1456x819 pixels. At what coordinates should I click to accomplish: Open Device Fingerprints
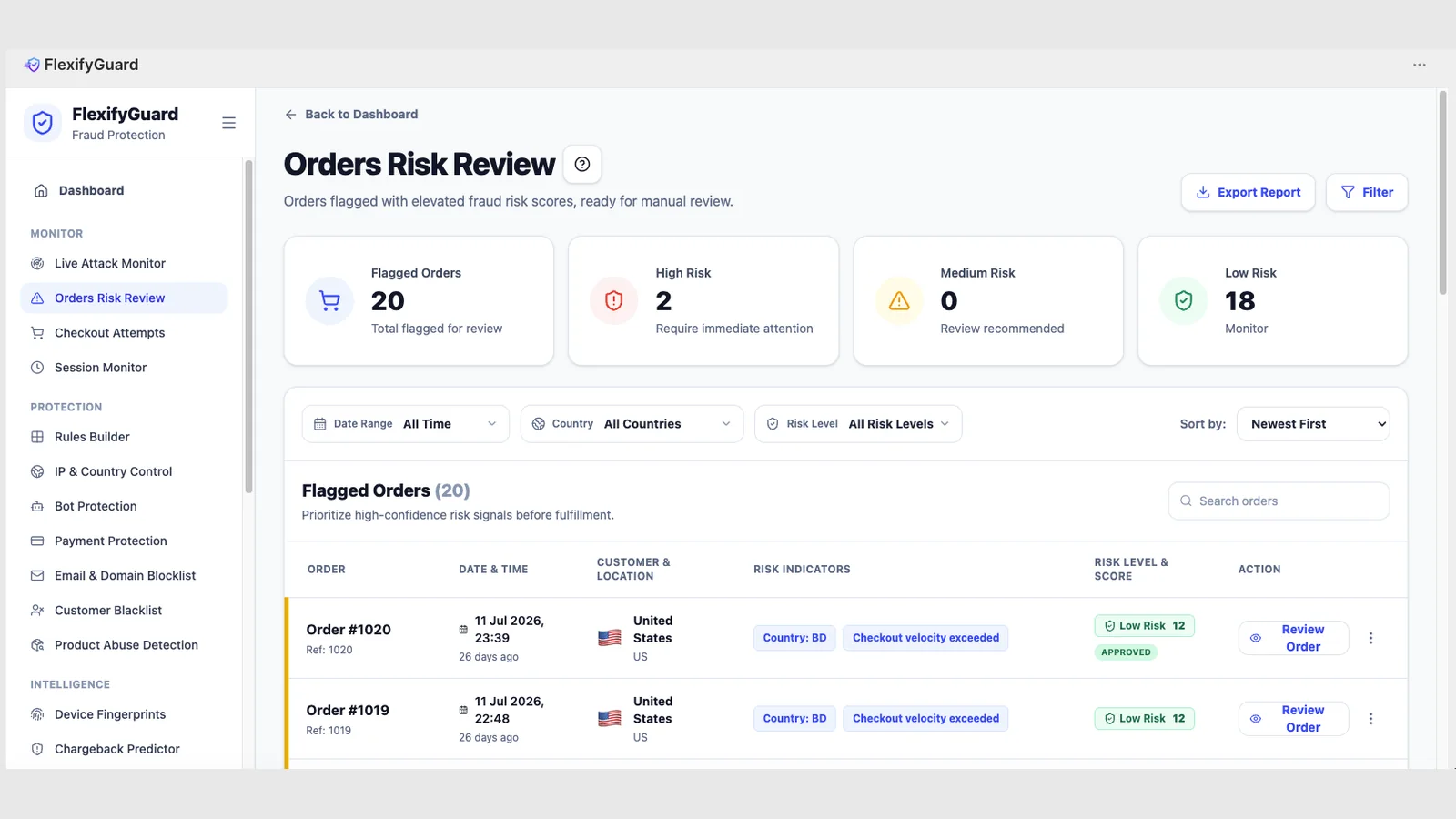124,714
